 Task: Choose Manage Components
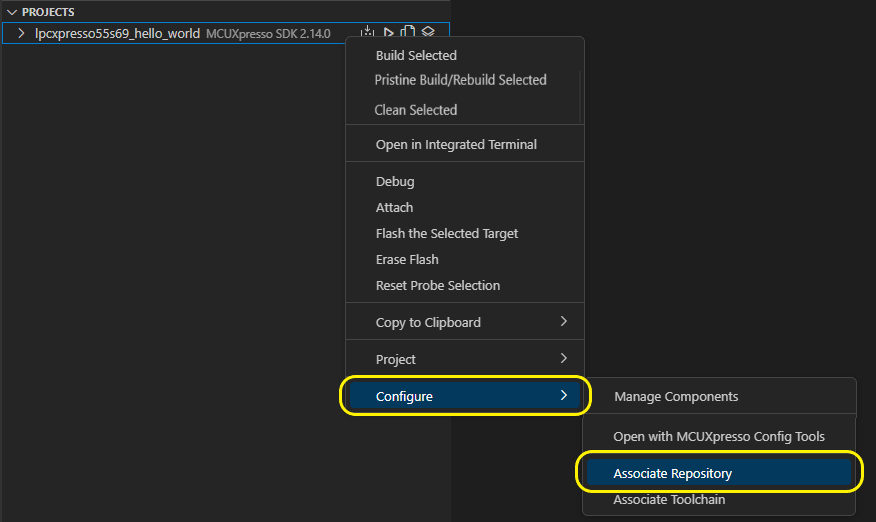(720, 396)
